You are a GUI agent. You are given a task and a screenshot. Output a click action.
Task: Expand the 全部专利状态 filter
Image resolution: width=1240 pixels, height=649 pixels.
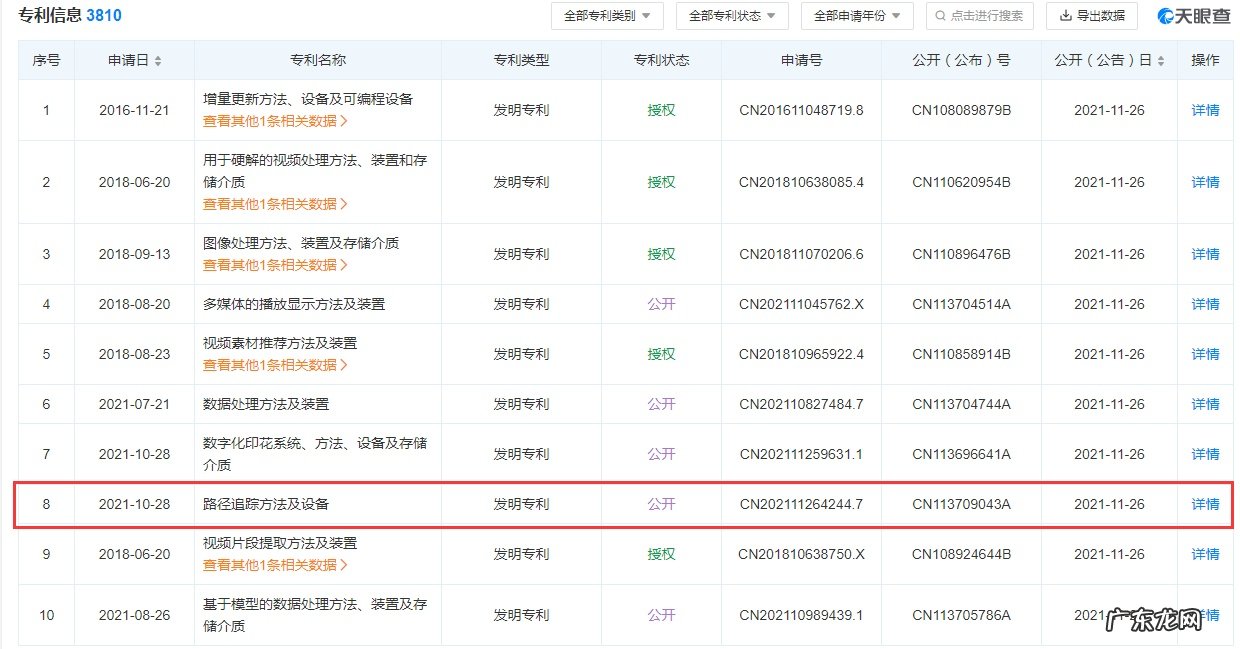coord(732,16)
